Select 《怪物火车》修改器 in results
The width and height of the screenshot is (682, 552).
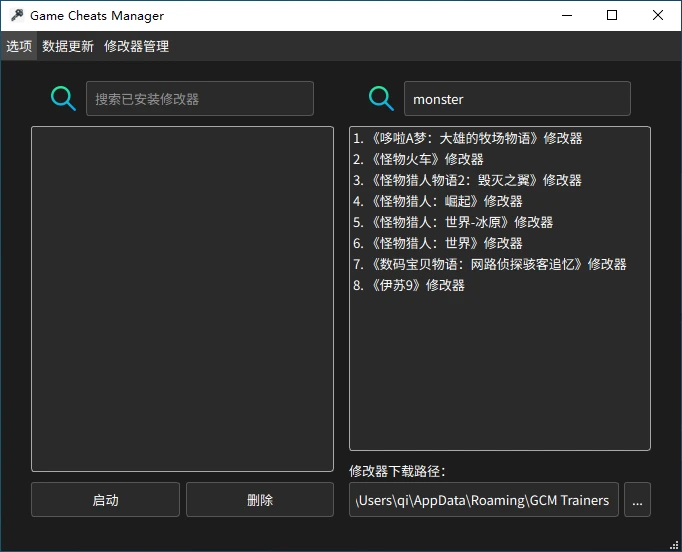(x=418, y=159)
